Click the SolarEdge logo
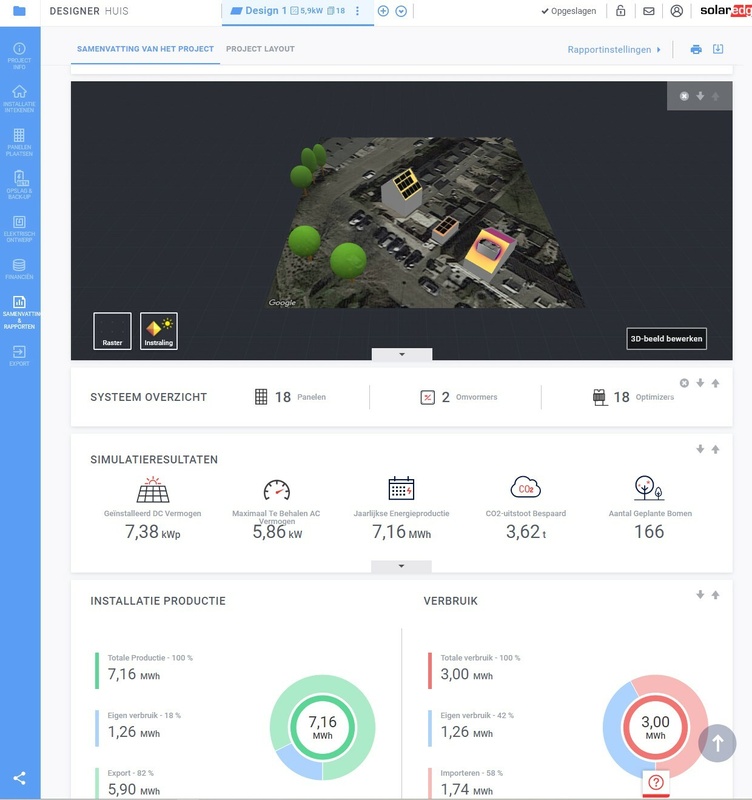This screenshot has width=752, height=800. point(725,11)
